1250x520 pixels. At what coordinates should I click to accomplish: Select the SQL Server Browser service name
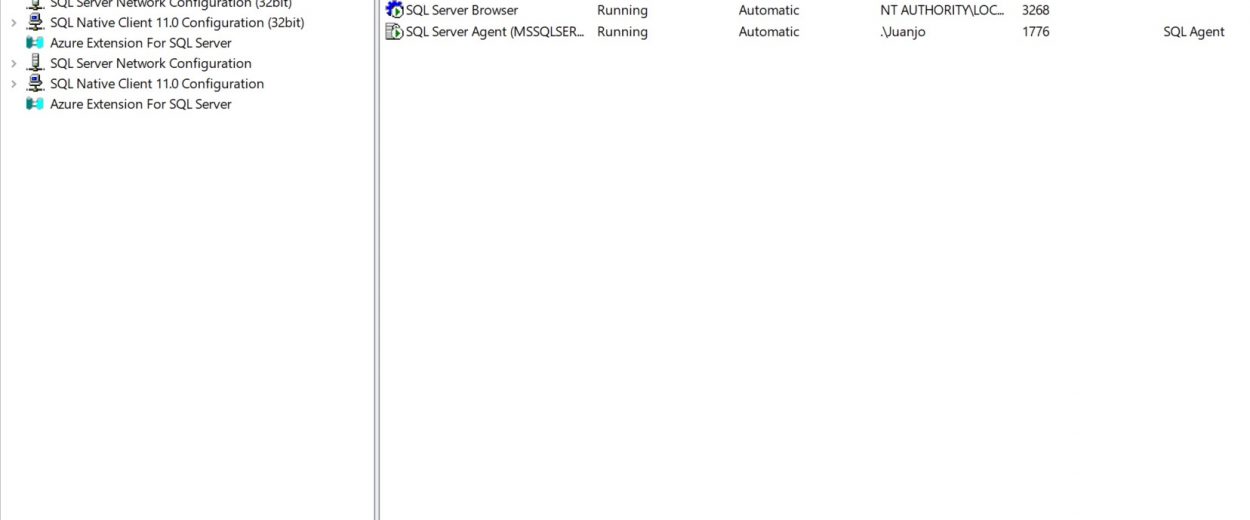point(462,10)
